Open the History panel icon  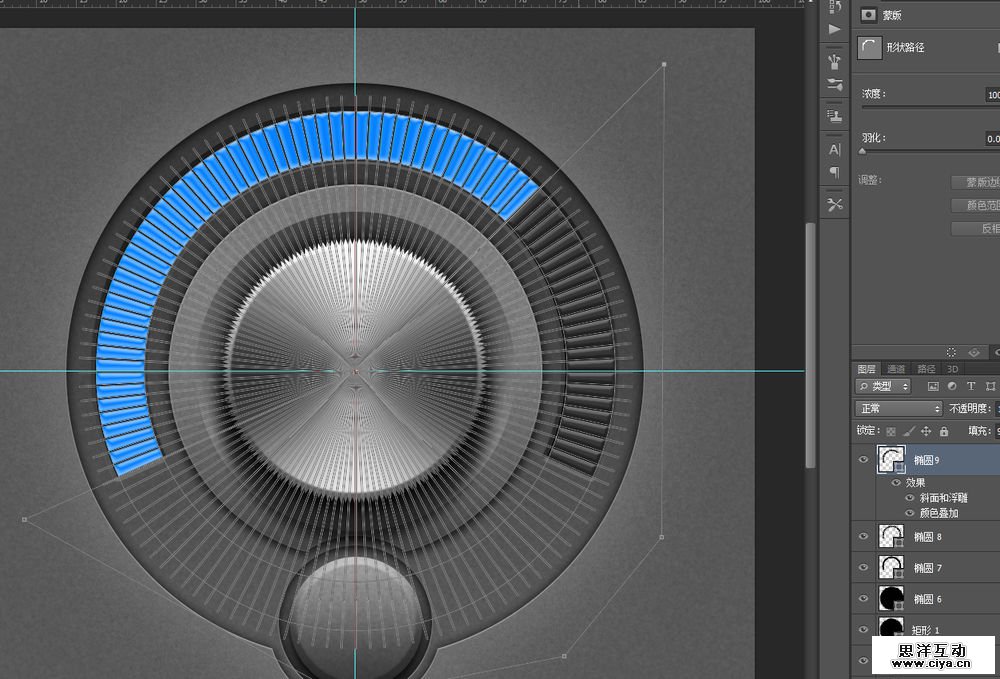(835, 7)
